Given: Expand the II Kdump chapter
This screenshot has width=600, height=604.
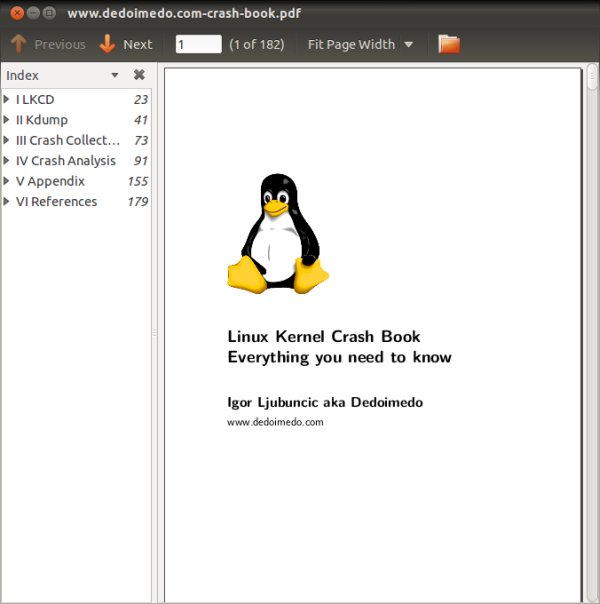Looking at the screenshot, I should (6, 119).
